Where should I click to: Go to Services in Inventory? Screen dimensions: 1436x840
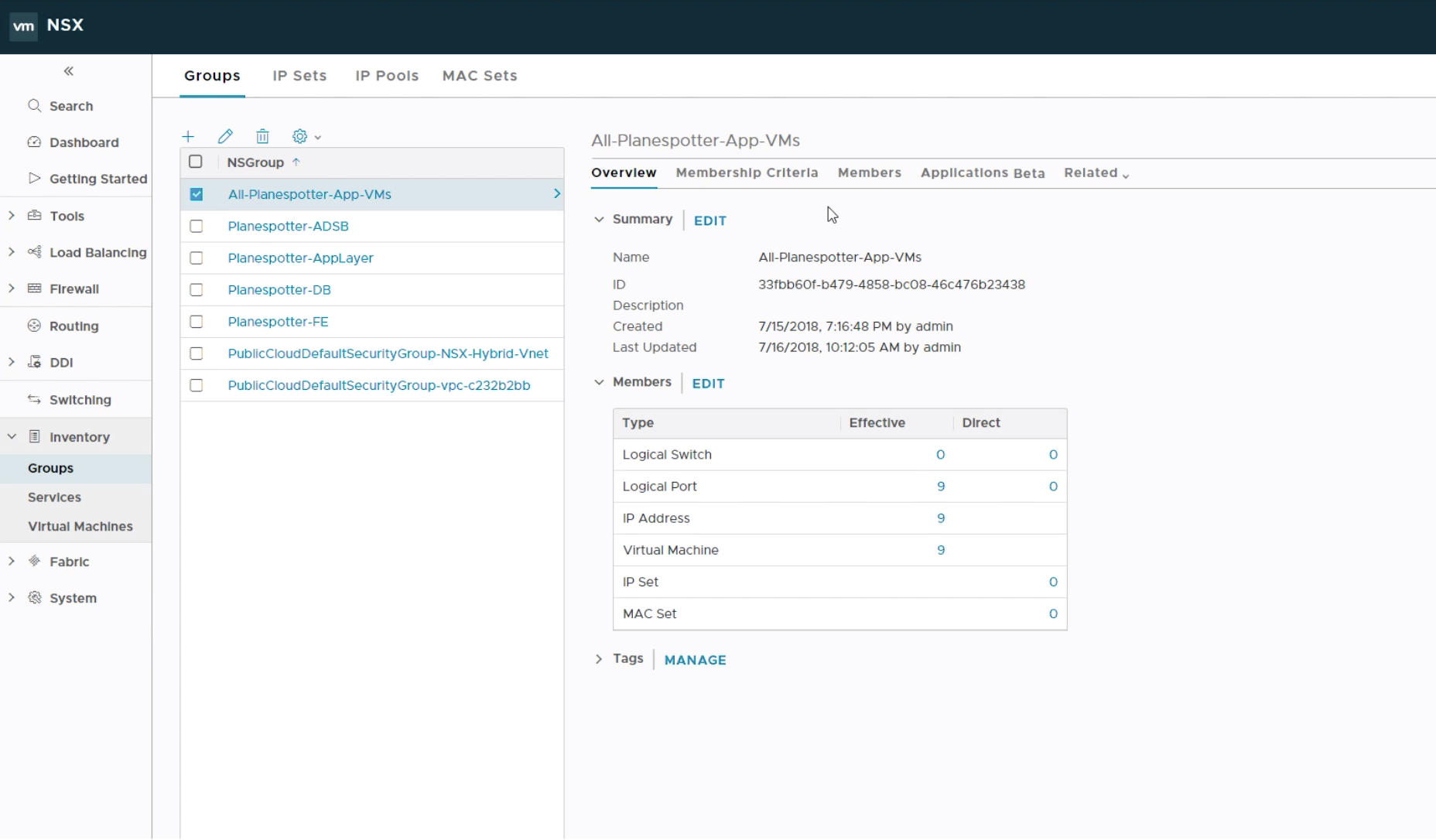coord(54,497)
